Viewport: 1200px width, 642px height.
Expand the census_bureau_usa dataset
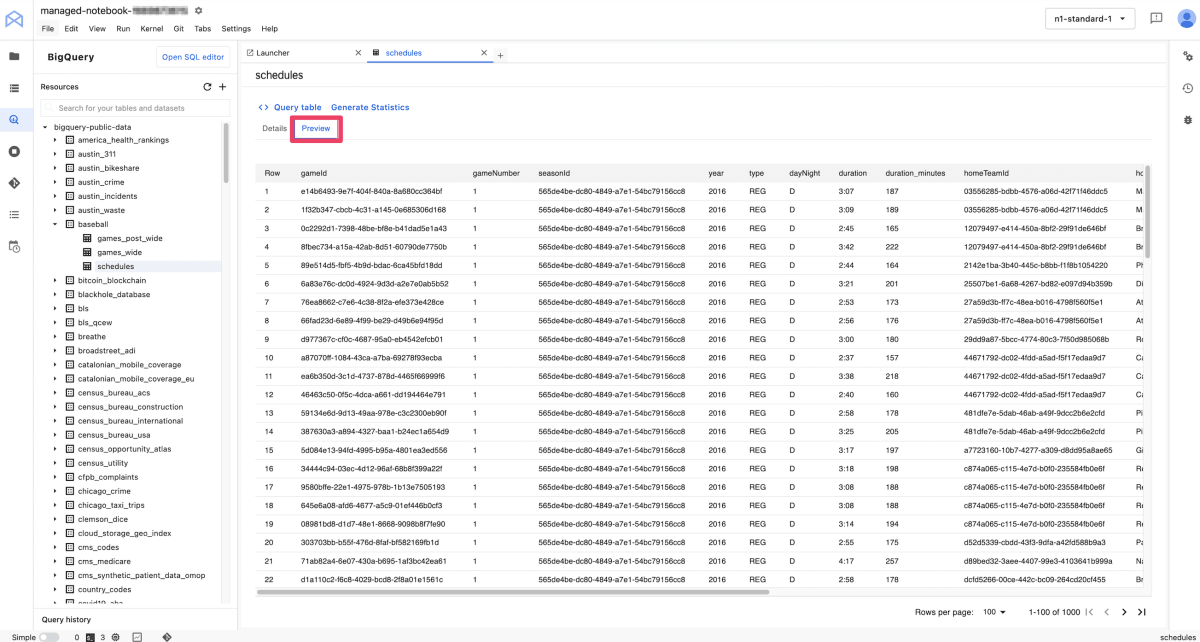point(56,435)
